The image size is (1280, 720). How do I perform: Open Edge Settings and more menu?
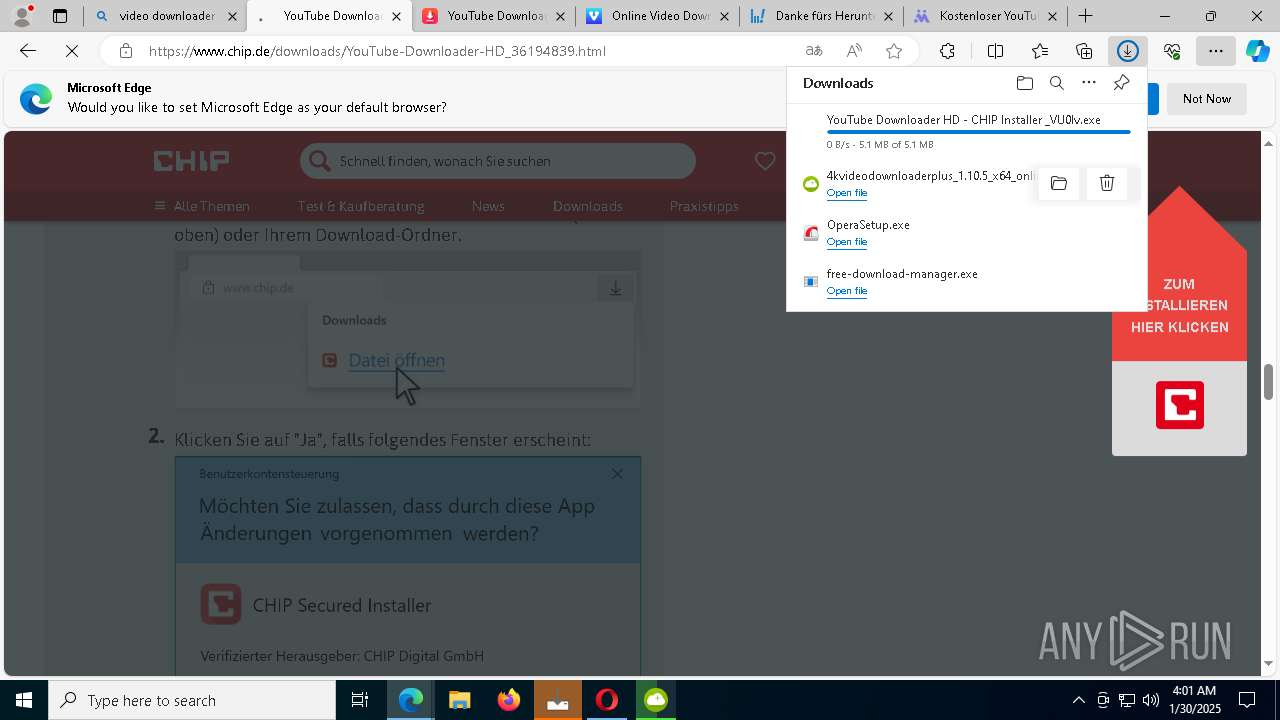(1216, 51)
